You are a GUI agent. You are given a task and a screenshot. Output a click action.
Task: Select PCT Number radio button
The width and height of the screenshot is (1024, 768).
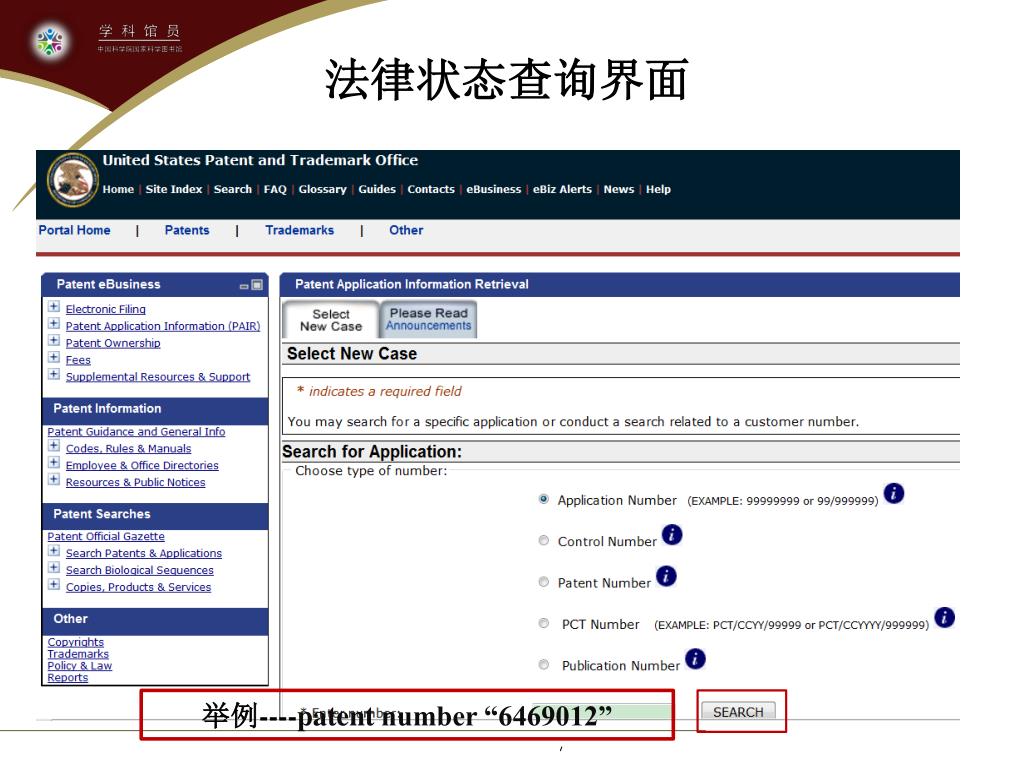click(x=543, y=623)
